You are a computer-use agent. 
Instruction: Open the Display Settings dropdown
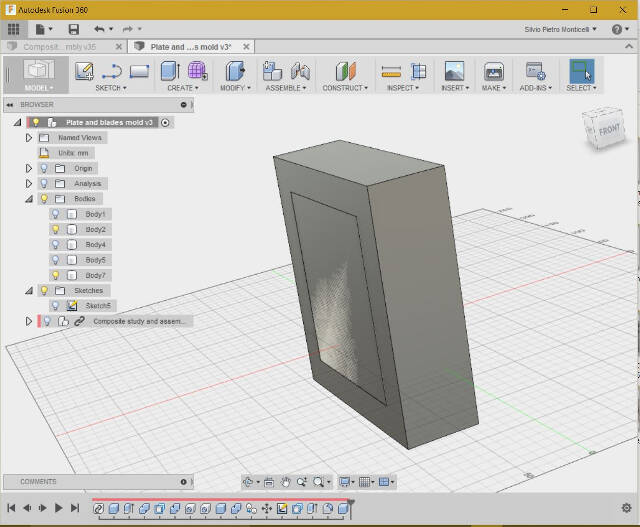pyautogui.click(x=347, y=482)
